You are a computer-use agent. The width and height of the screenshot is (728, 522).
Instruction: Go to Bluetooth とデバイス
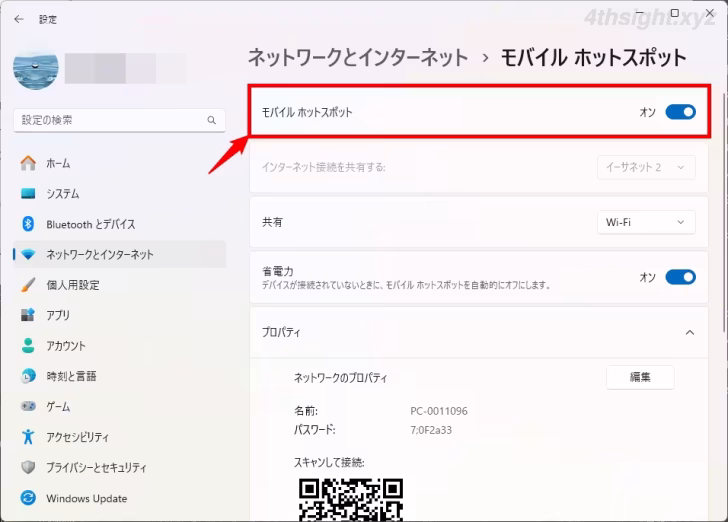click(119, 224)
